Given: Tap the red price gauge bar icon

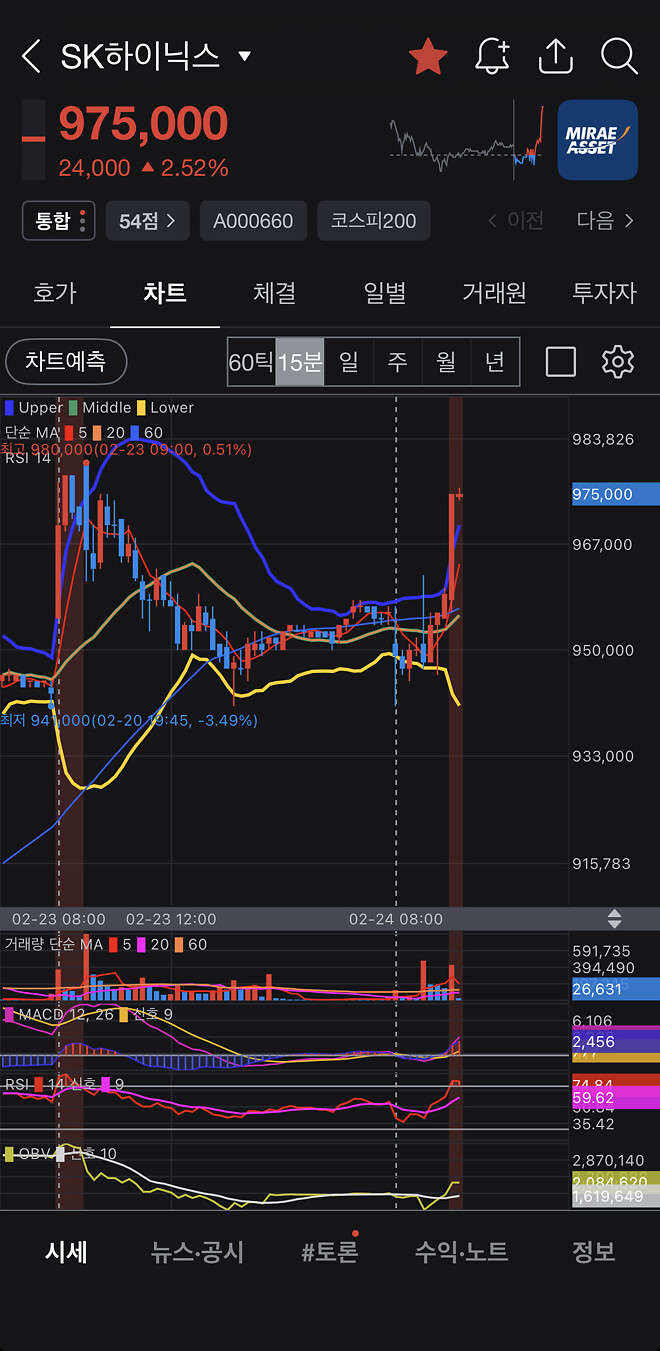Looking at the screenshot, I should pos(34,140).
